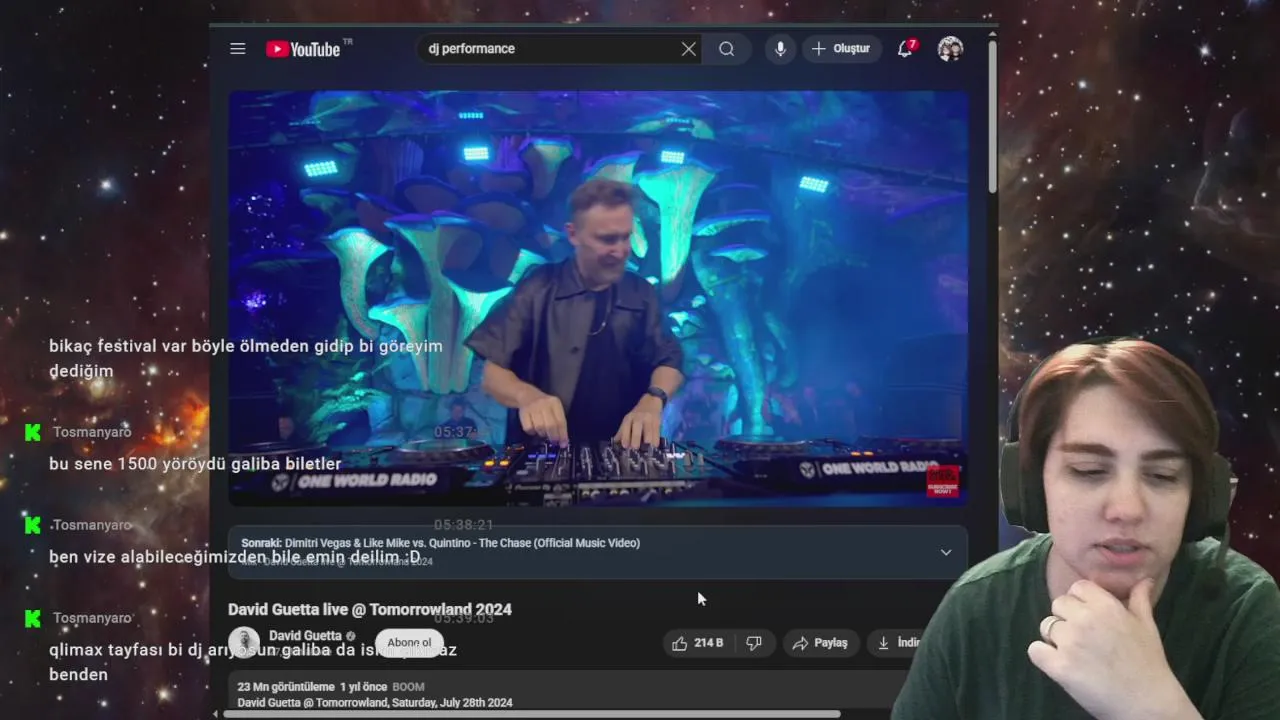Go to YouTube home via logo
Screen dimensions: 1280x720
tap(303, 49)
